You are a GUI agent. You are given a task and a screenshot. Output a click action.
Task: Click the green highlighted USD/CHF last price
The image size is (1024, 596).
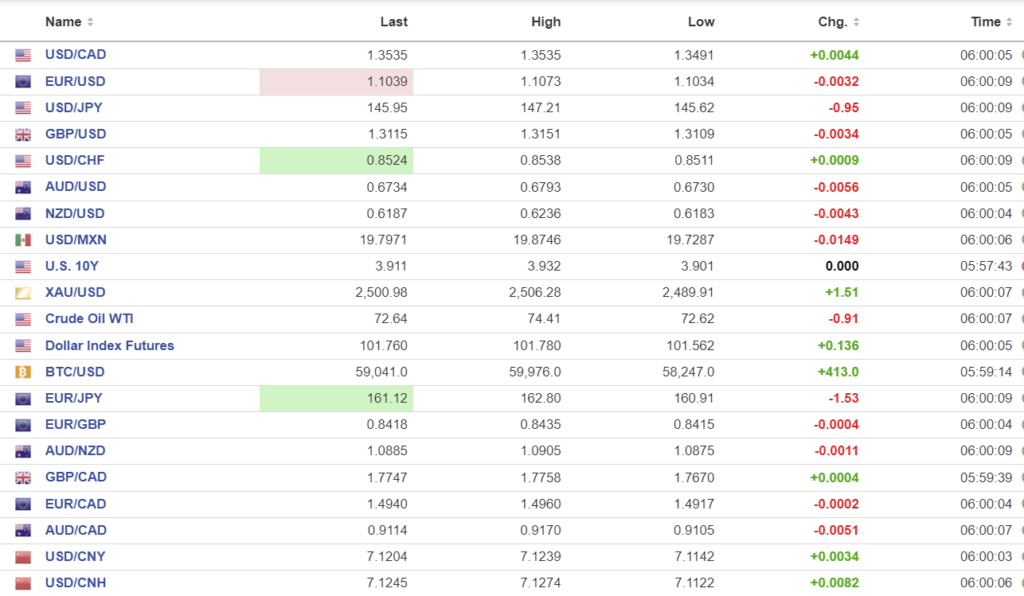(385, 160)
